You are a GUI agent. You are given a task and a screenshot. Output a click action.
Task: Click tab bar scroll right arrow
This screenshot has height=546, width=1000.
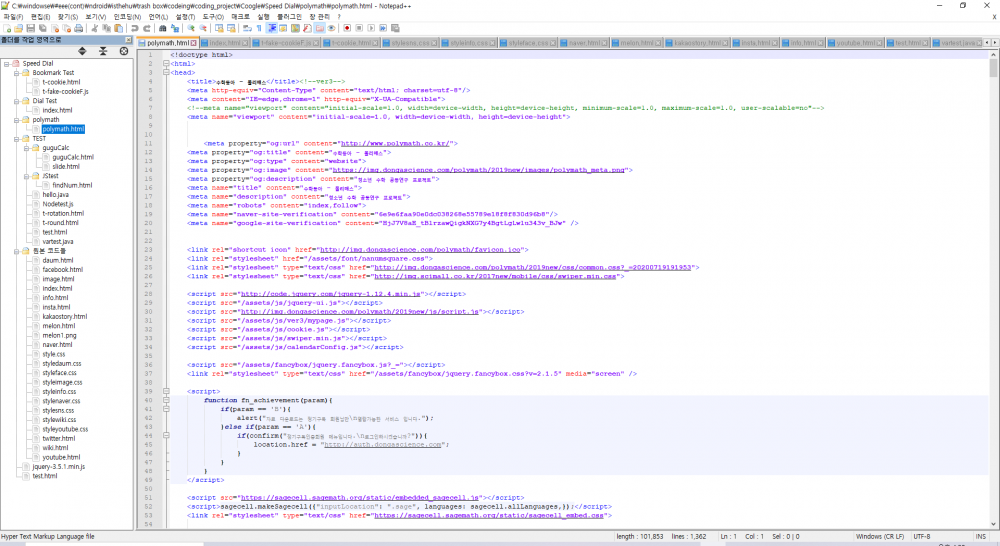click(994, 42)
